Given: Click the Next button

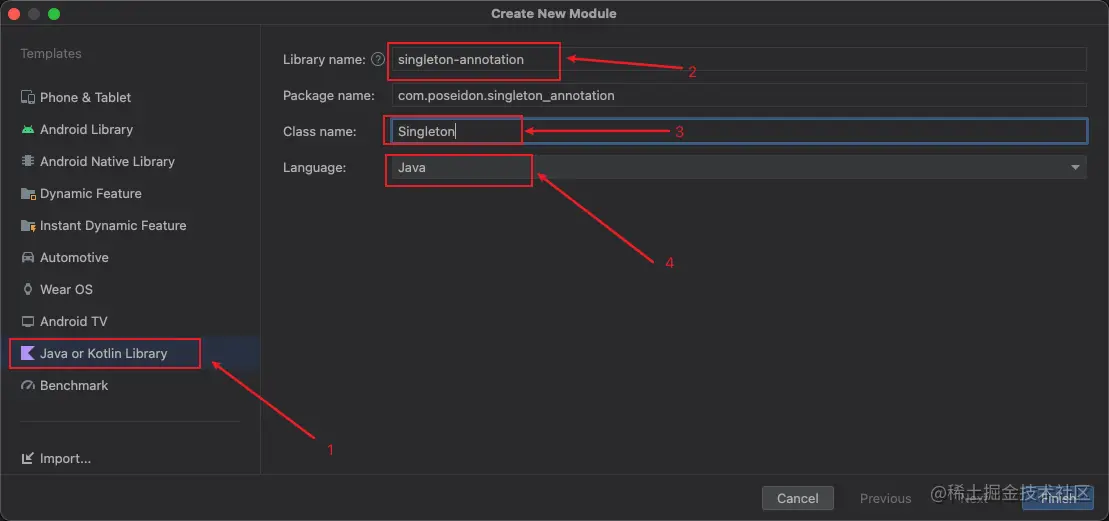Looking at the screenshot, I should (973, 498).
